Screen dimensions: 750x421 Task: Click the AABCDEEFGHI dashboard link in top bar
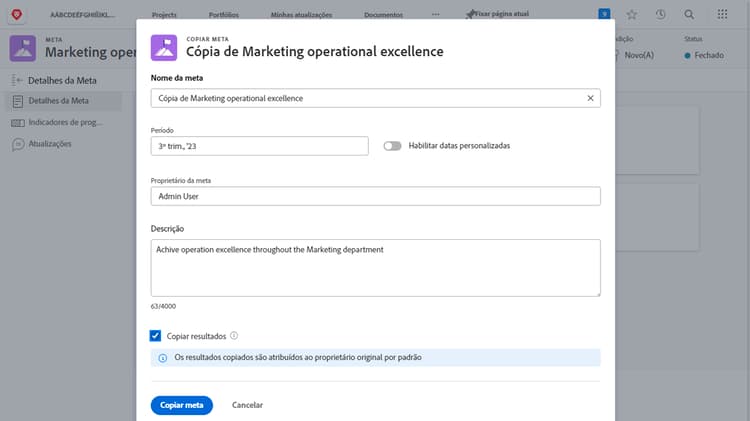click(82, 15)
